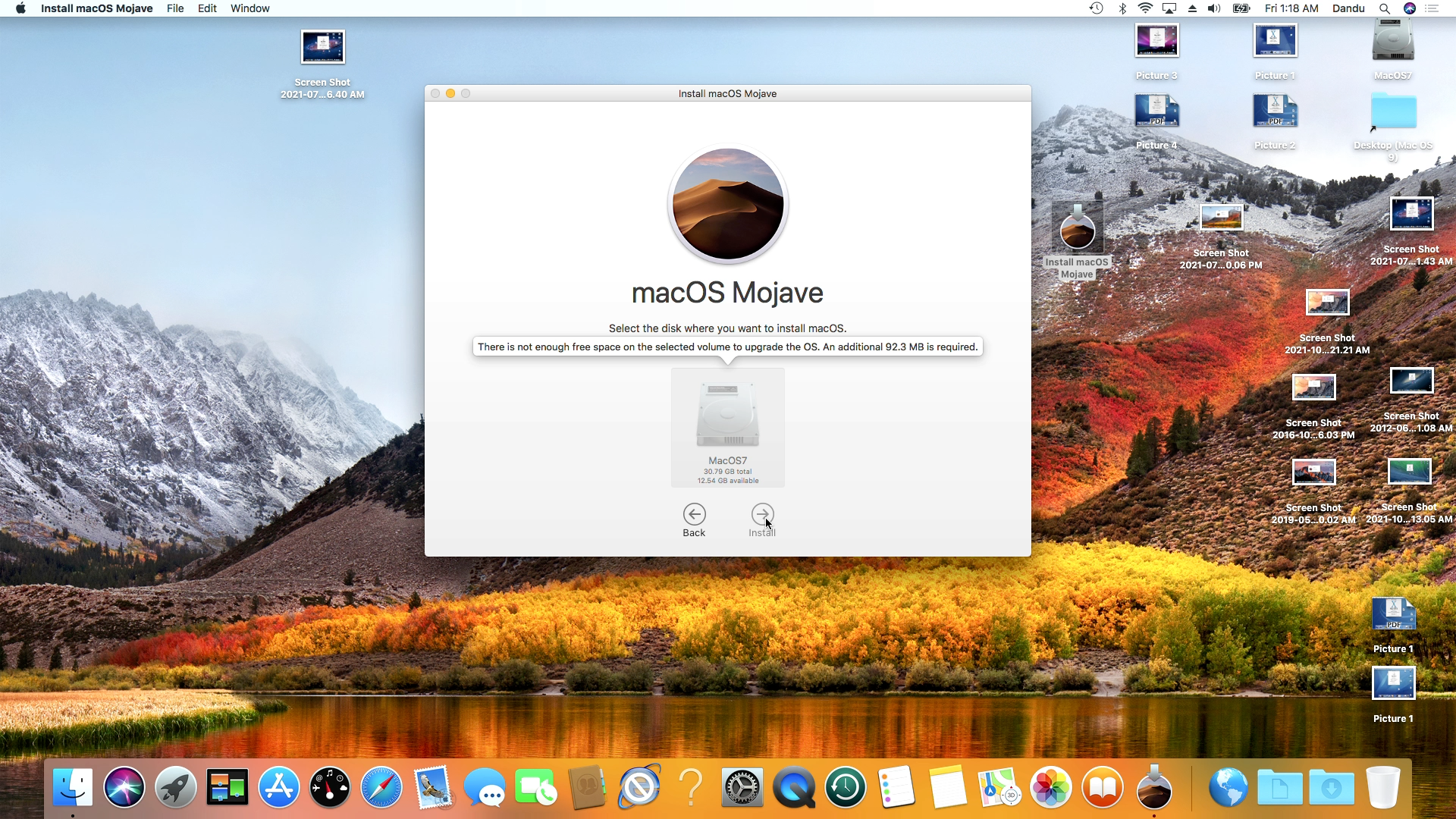Image resolution: width=1456 pixels, height=819 pixels.
Task: Click Install macOS Mojave icon in Dock
Action: (x=1154, y=787)
